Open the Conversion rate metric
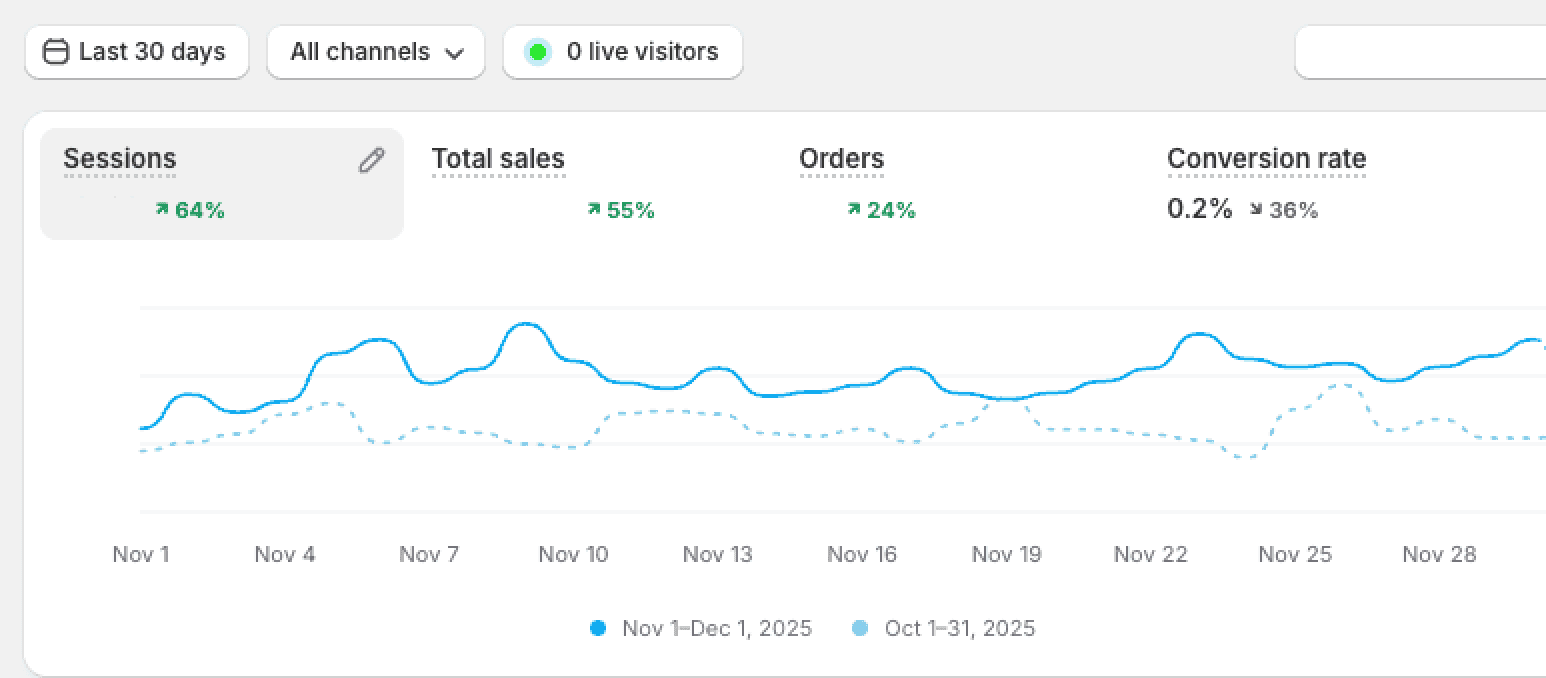This screenshot has height=678, width=1546. [1266, 159]
